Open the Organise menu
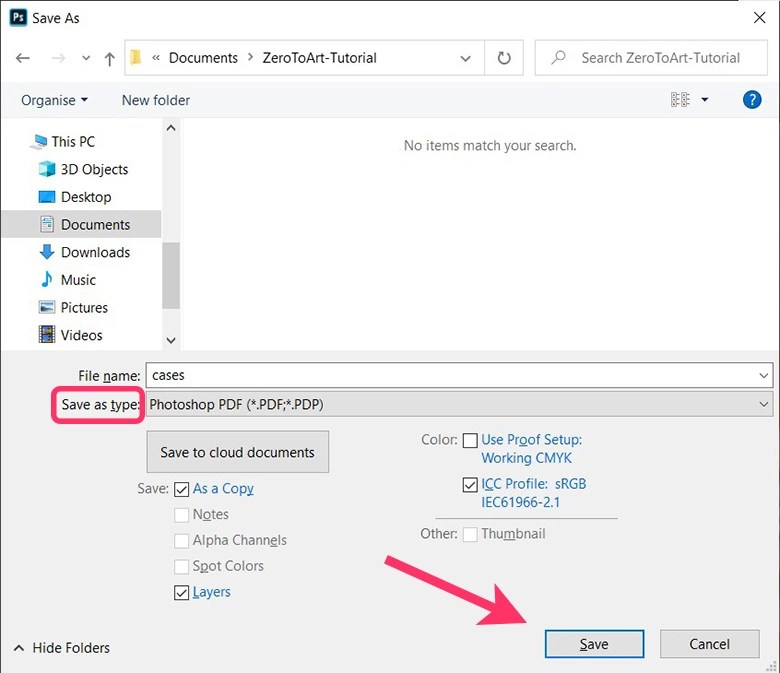 pyautogui.click(x=54, y=100)
